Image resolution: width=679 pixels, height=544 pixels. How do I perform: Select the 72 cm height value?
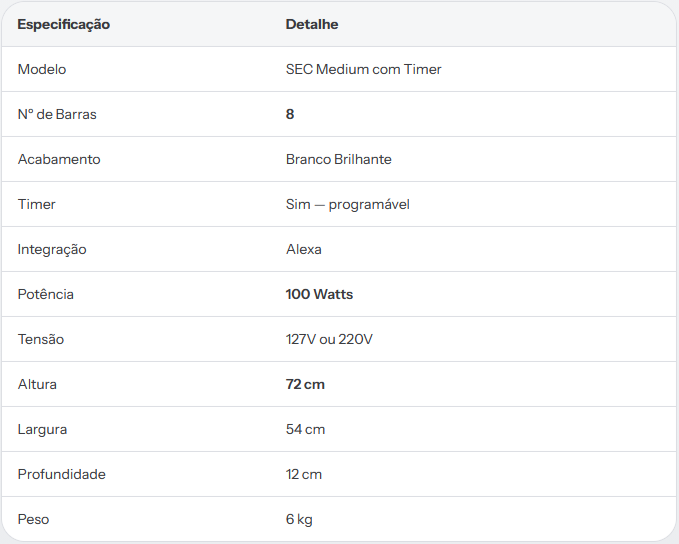pos(305,385)
